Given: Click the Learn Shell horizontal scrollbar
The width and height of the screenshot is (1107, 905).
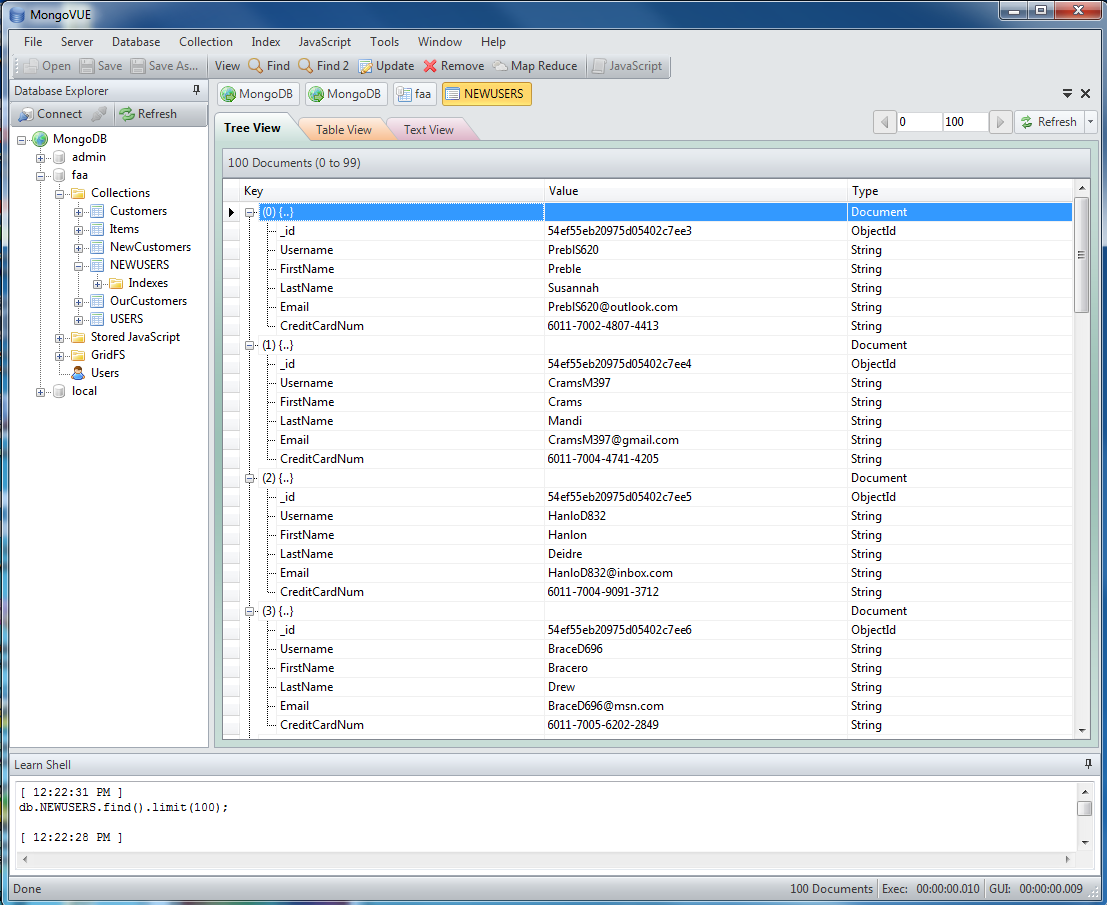Looking at the screenshot, I should tap(546, 859).
